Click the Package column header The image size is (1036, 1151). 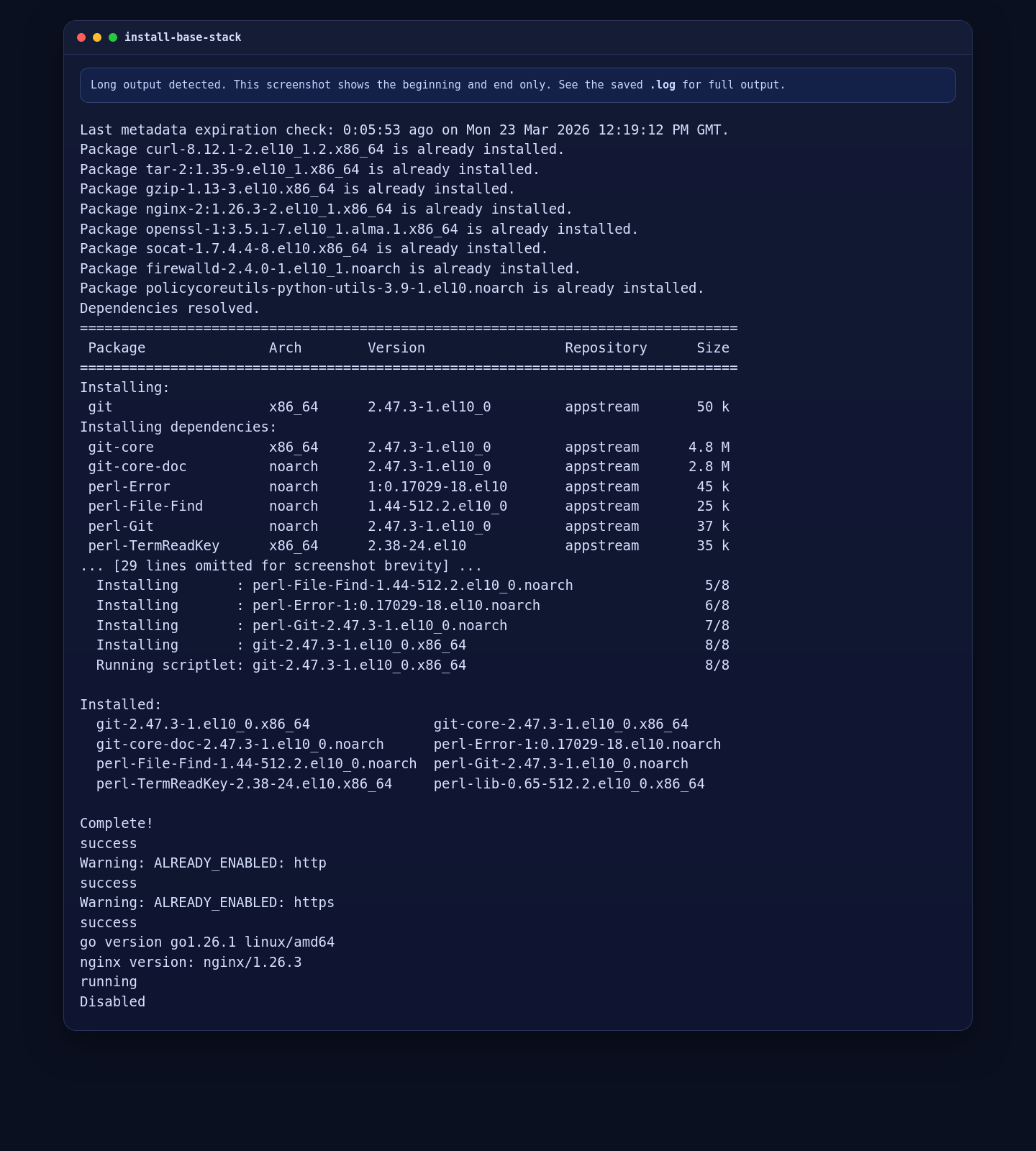(117, 348)
